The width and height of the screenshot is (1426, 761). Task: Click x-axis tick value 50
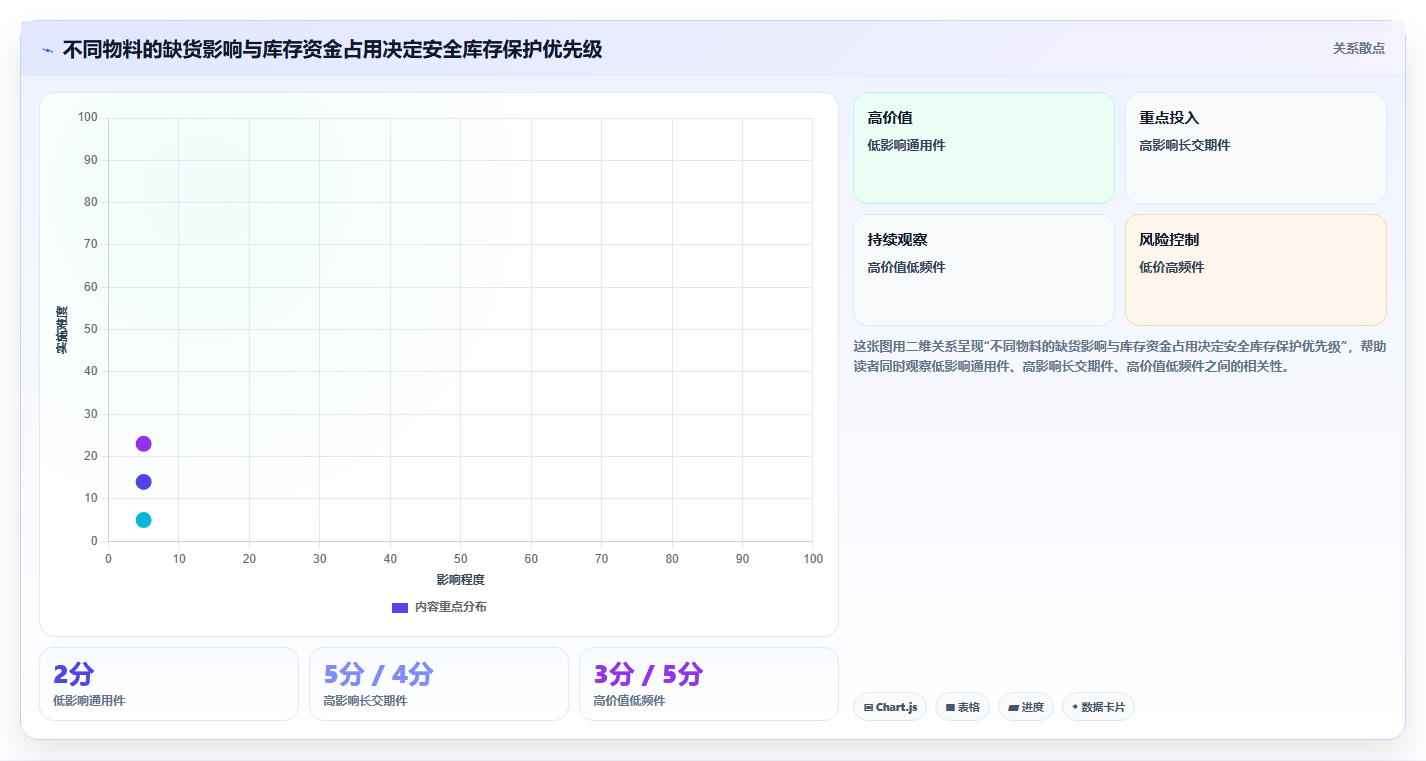[460, 559]
